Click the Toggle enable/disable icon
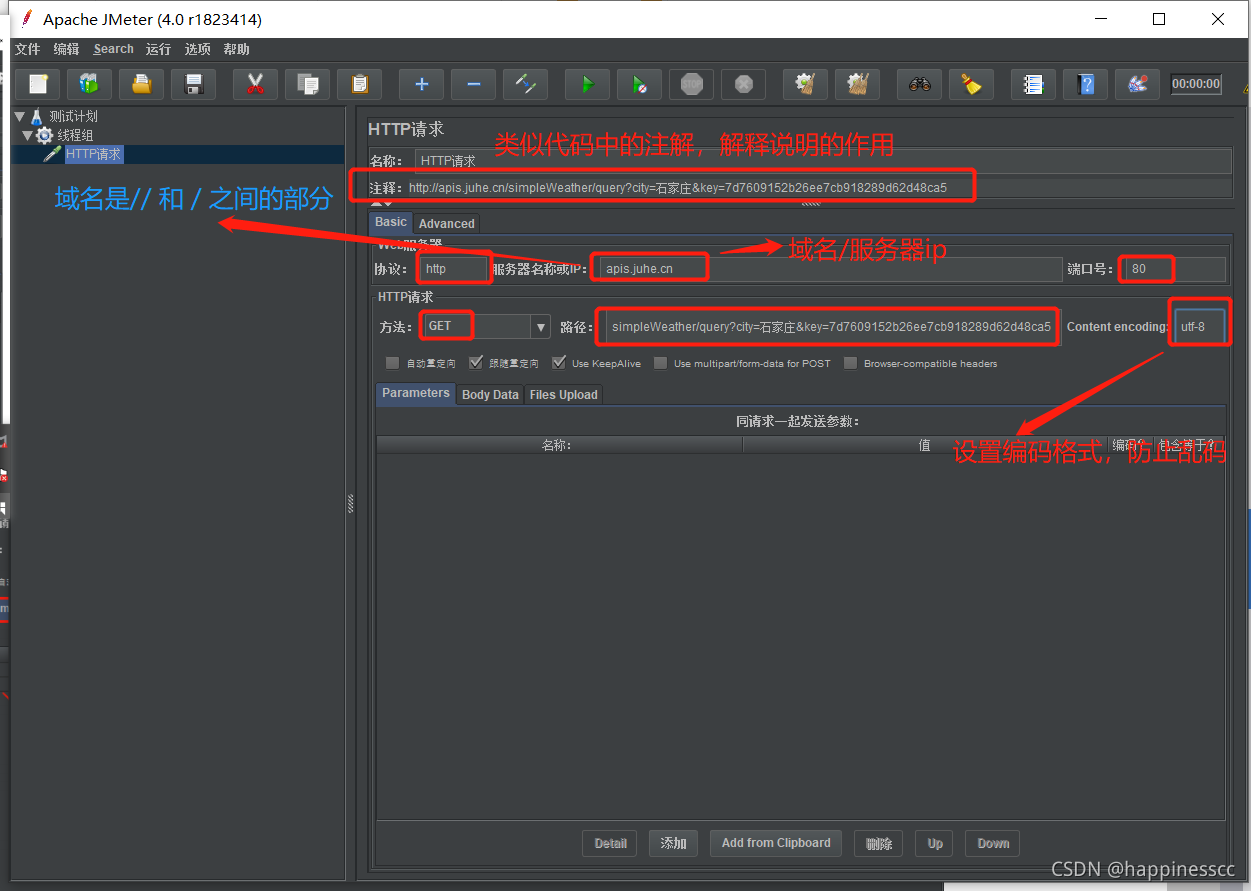The height and width of the screenshot is (891, 1251). point(525,84)
